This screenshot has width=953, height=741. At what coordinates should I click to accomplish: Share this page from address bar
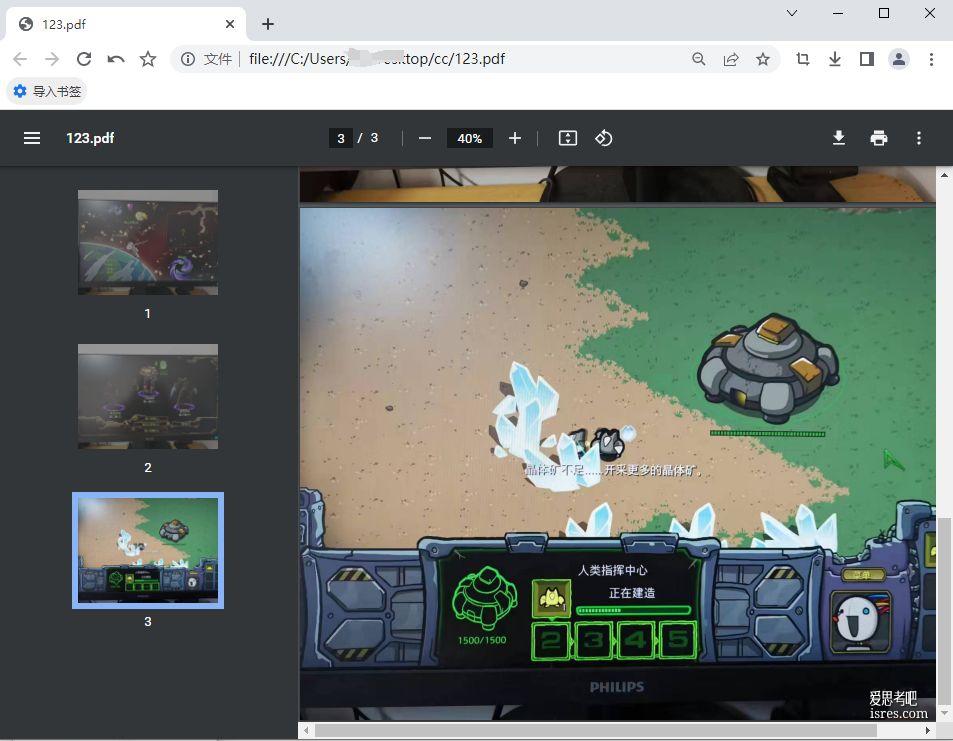[731, 59]
